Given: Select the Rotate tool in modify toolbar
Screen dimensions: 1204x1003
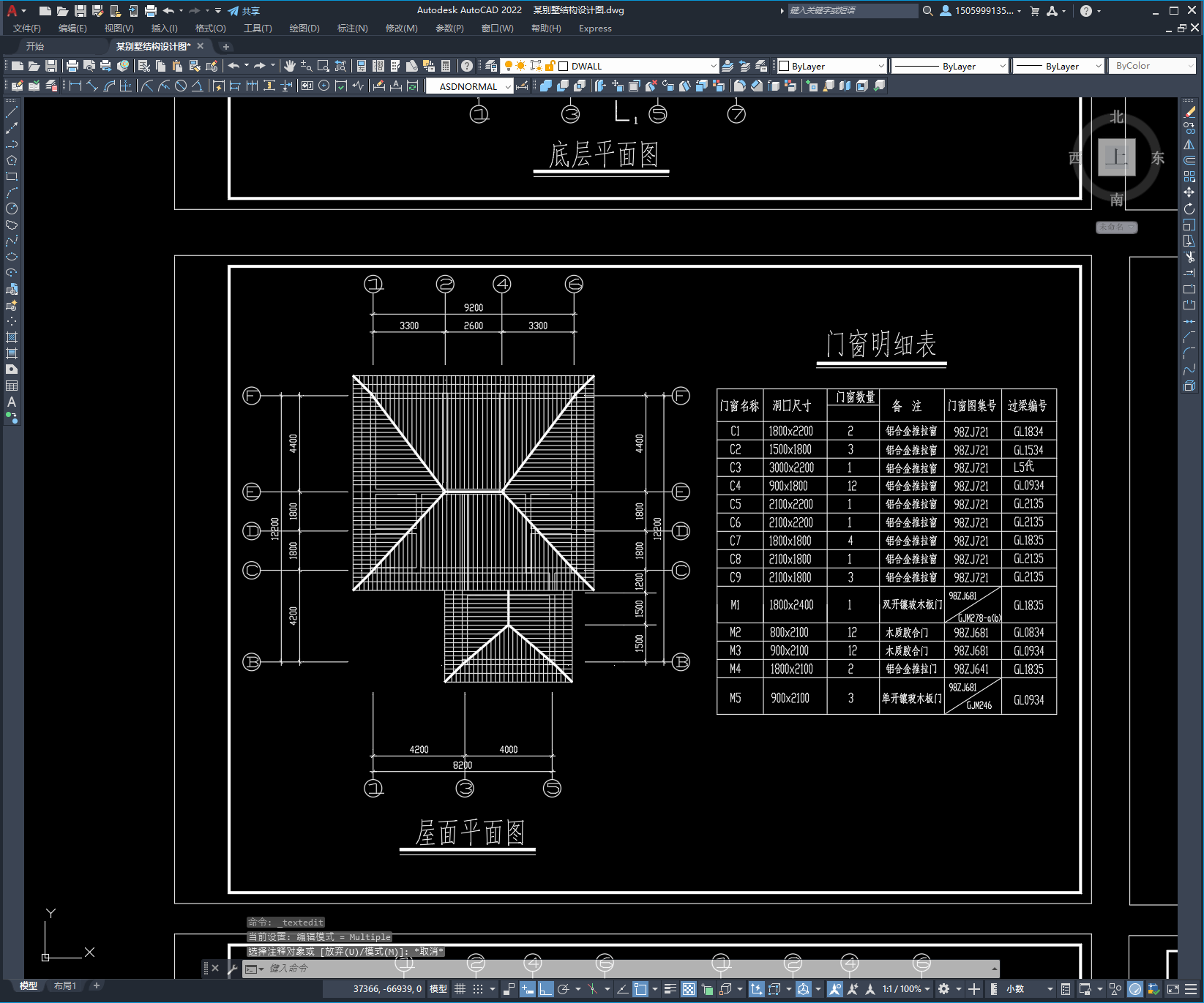Looking at the screenshot, I should tap(1189, 209).
